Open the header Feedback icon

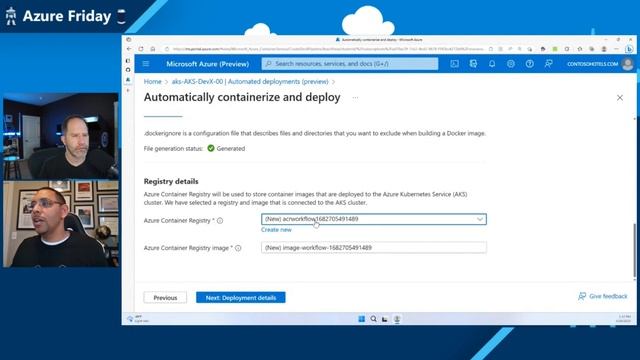point(548,64)
